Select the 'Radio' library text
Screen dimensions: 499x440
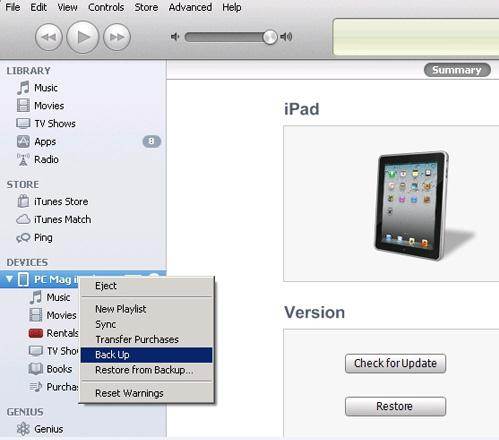46,159
